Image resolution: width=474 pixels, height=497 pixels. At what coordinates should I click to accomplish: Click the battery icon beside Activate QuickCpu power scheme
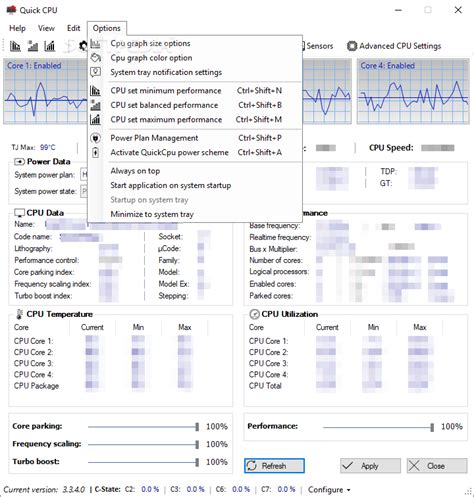(x=95, y=153)
